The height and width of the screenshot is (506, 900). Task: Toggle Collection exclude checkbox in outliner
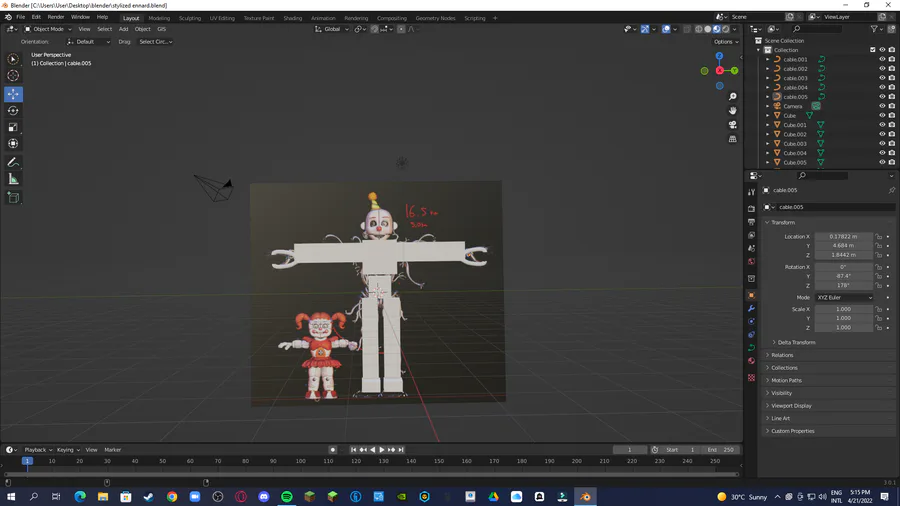pos(873,50)
